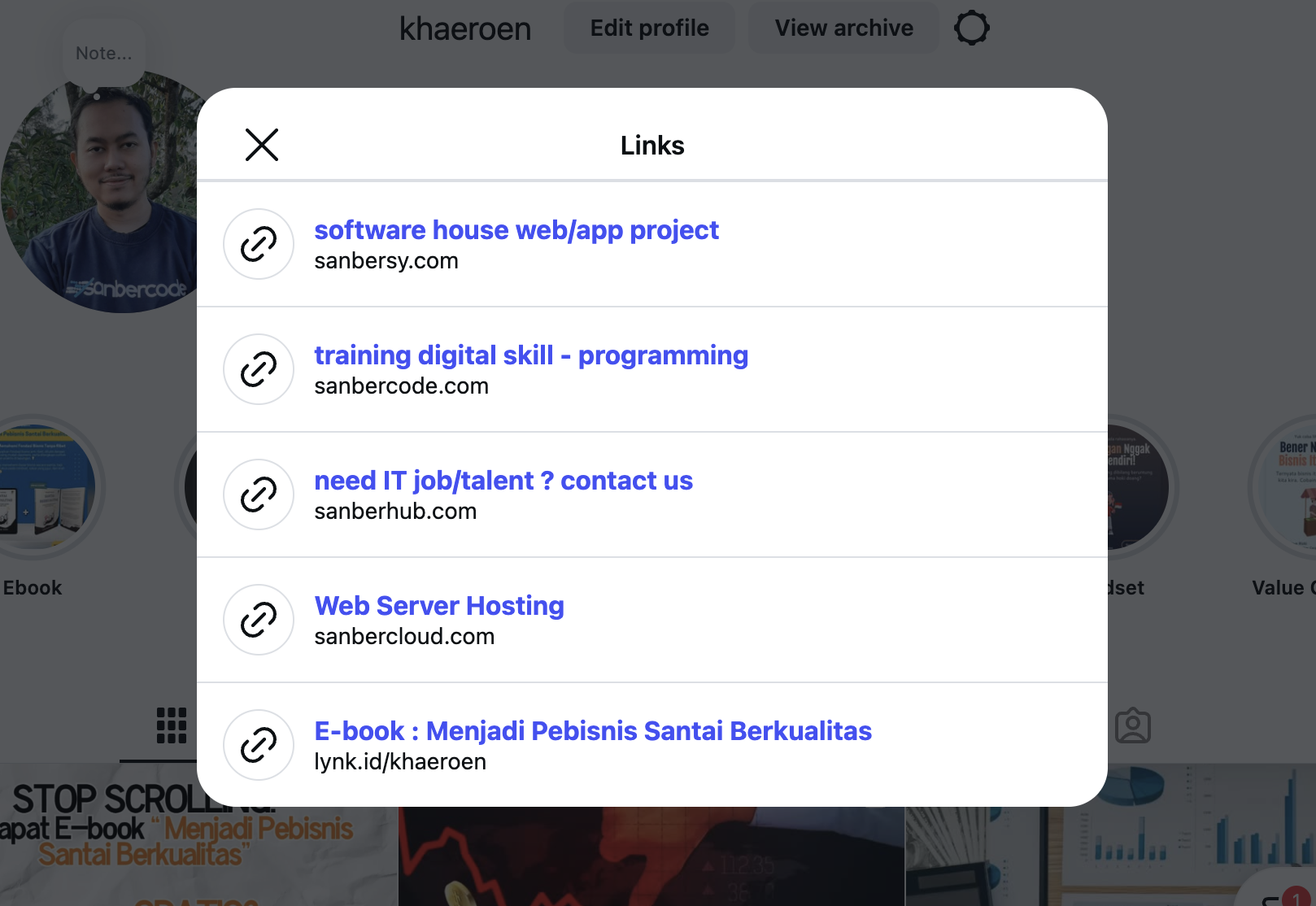Click the link icon beside sanbercode.com
Image resolution: width=1316 pixels, height=906 pixels.
[259, 369]
